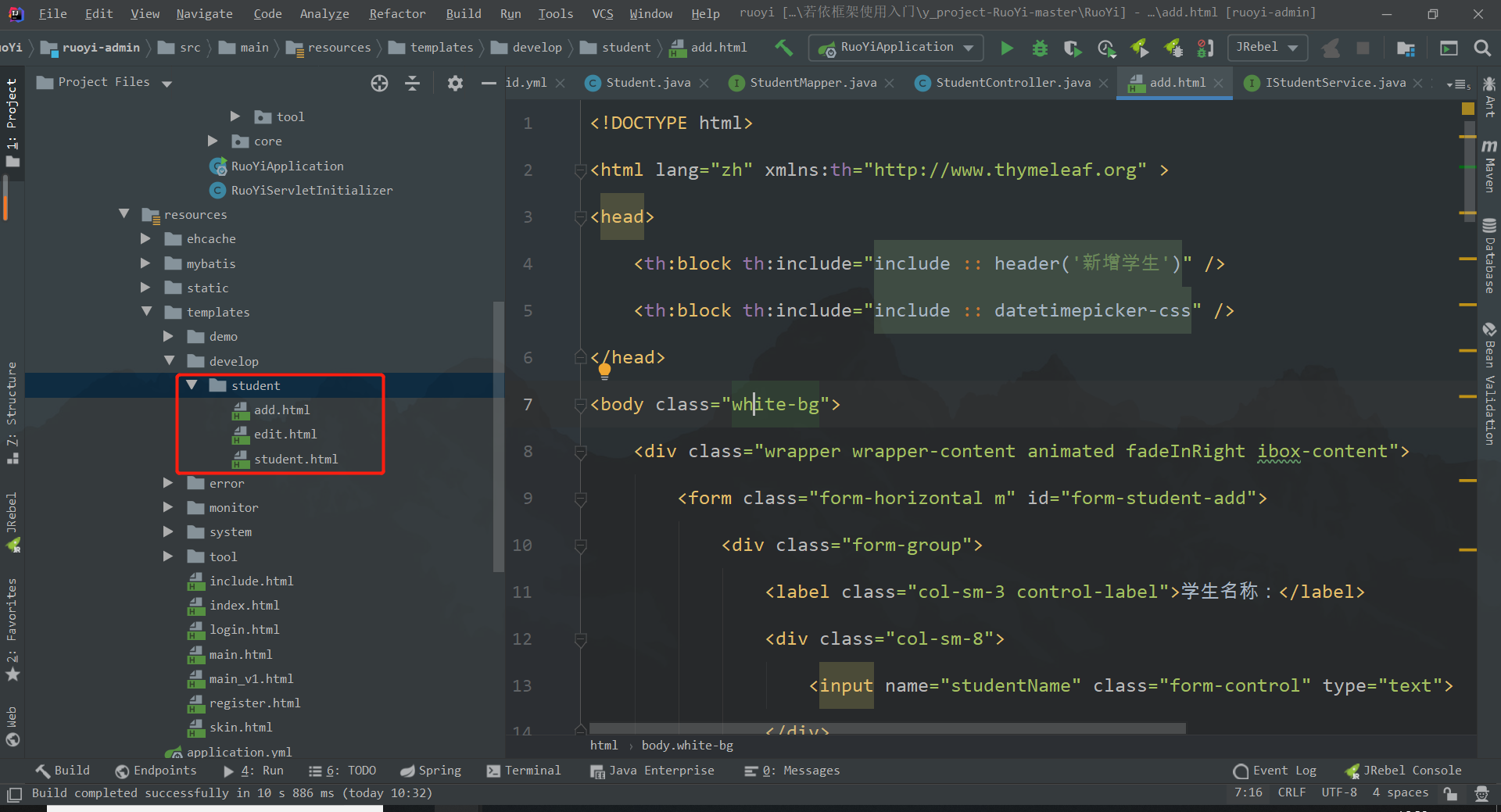Open the Structure side panel
The width and height of the screenshot is (1501, 812).
click(x=12, y=413)
